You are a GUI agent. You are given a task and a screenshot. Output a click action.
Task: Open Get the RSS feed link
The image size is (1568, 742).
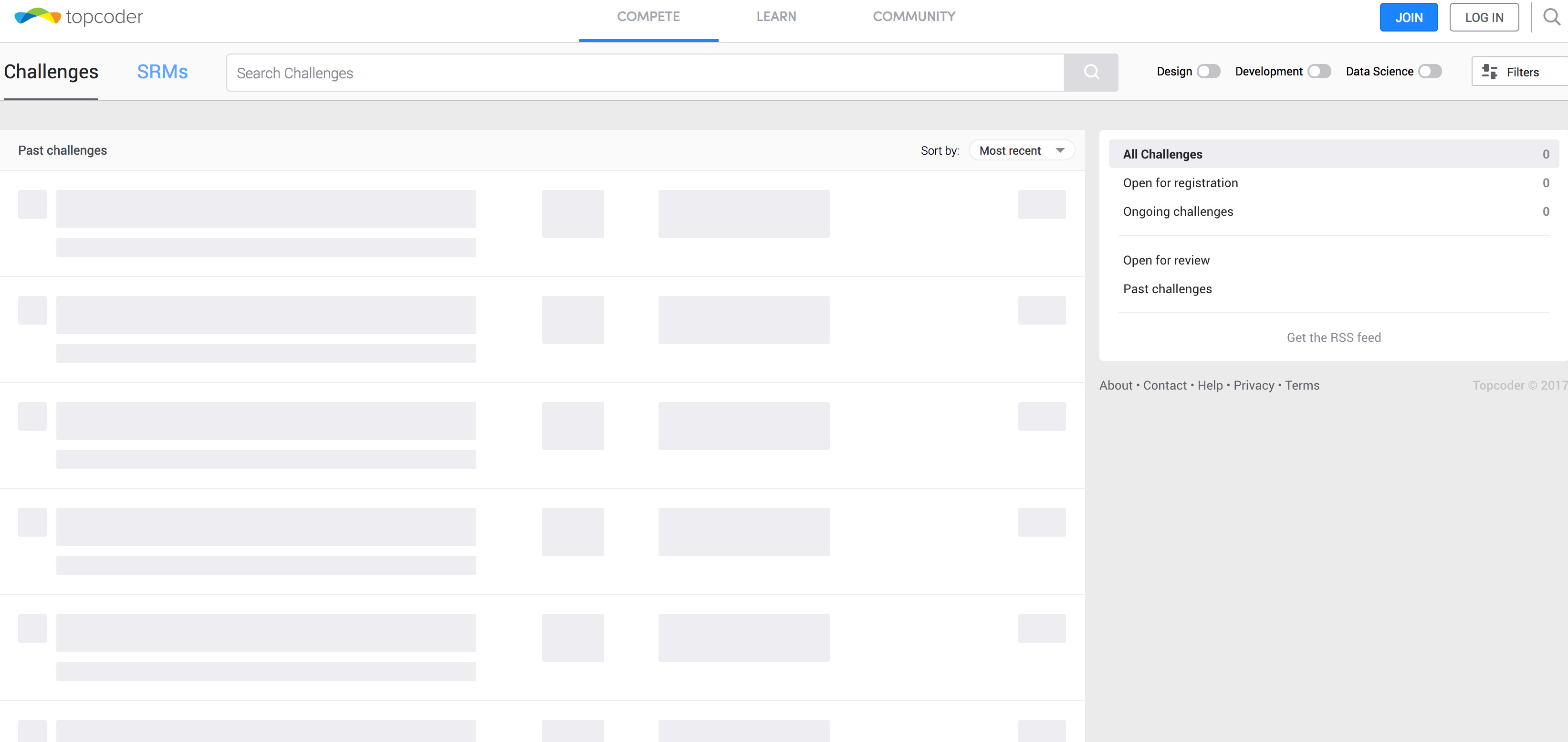tap(1333, 338)
